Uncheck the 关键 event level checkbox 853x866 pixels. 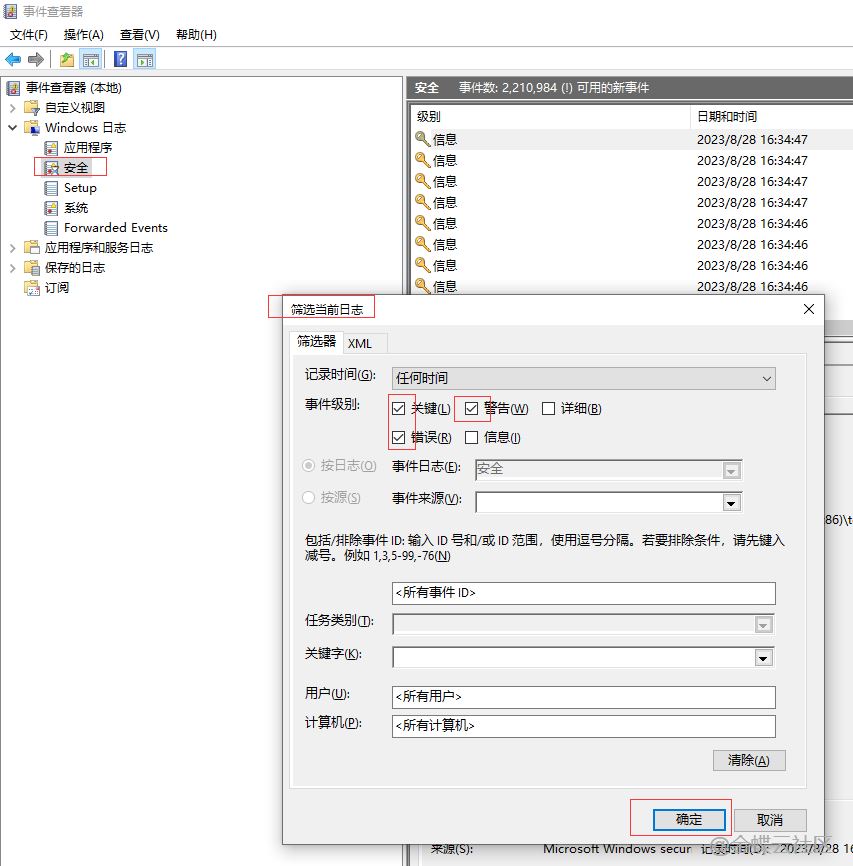pyautogui.click(x=399, y=409)
